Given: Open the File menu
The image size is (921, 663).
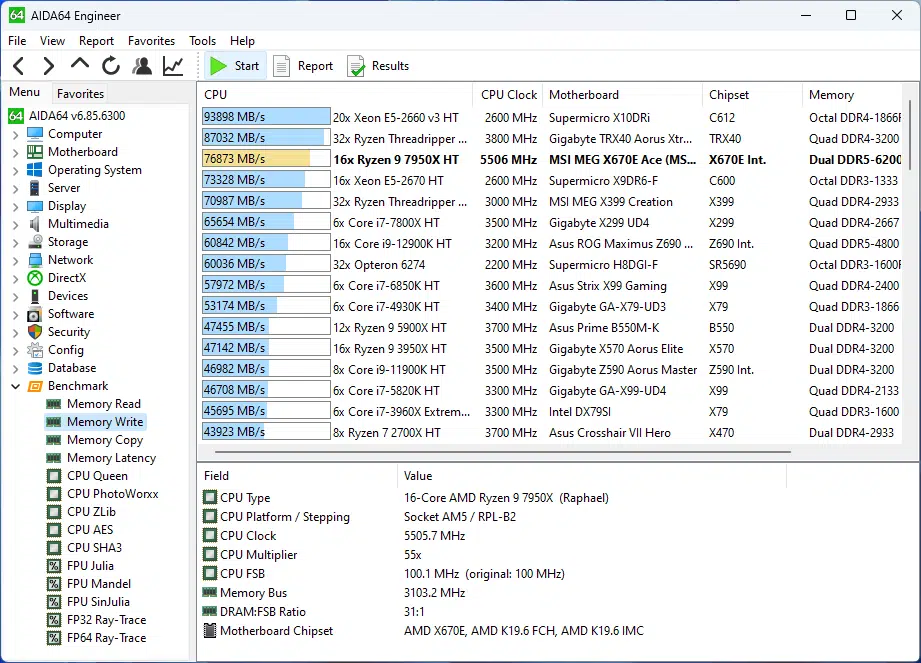Looking at the screenshot, I should click(17, 41).
